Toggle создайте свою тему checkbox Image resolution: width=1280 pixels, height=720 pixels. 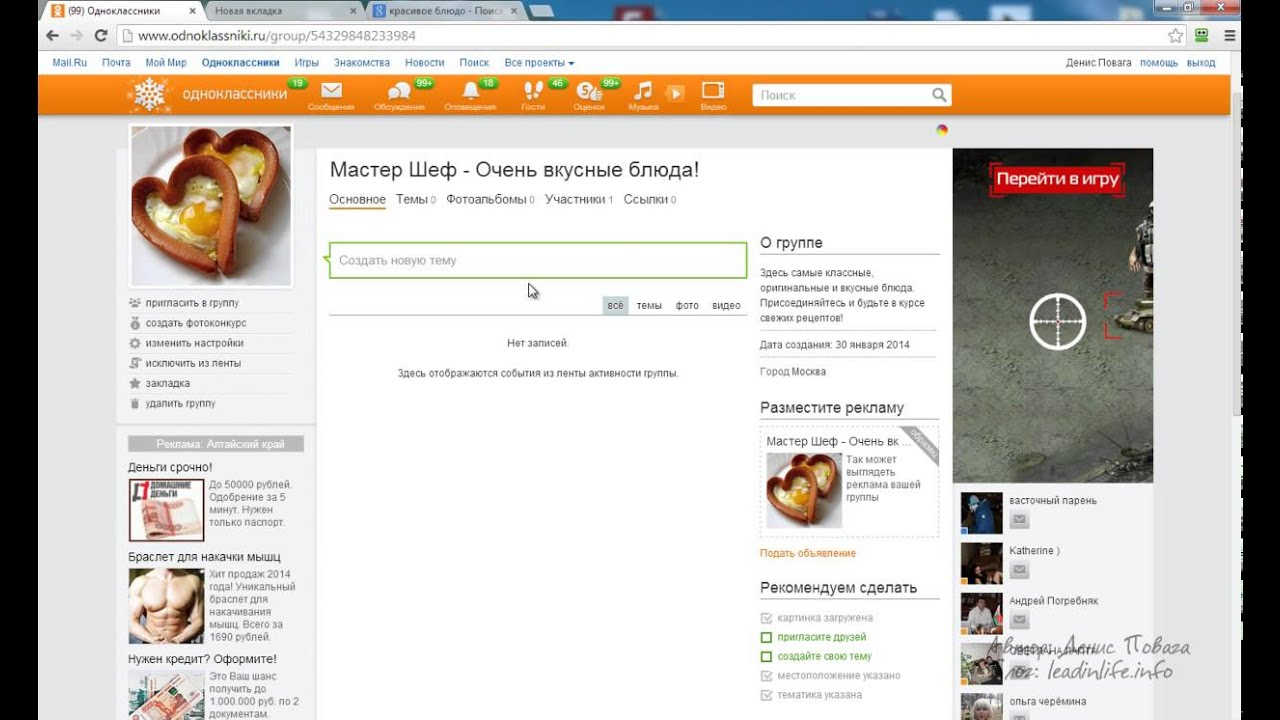click(766, 656)
